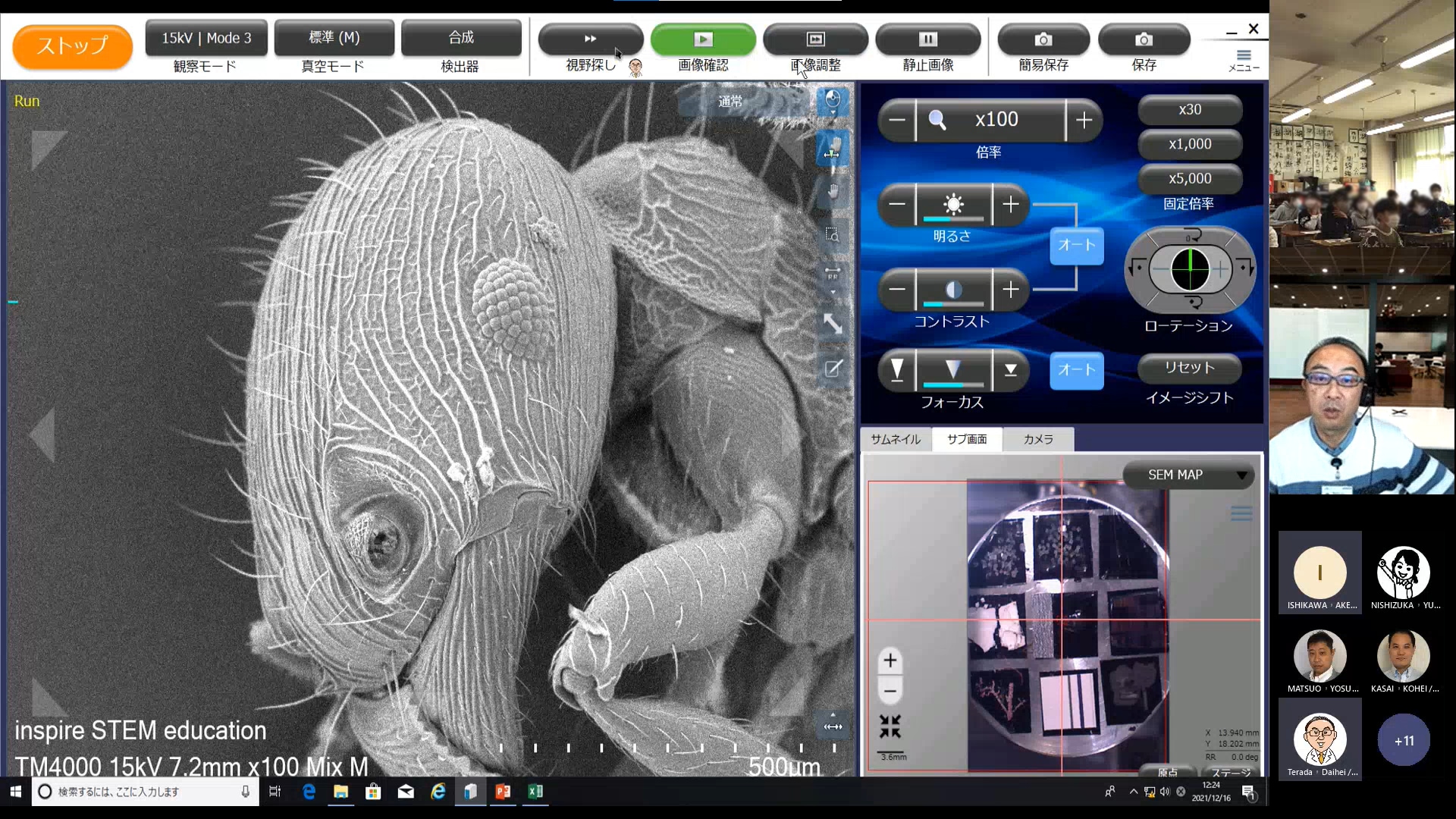Toggle the image shift hand tool
Screen dimensions: 1456x819
[833, 191]
